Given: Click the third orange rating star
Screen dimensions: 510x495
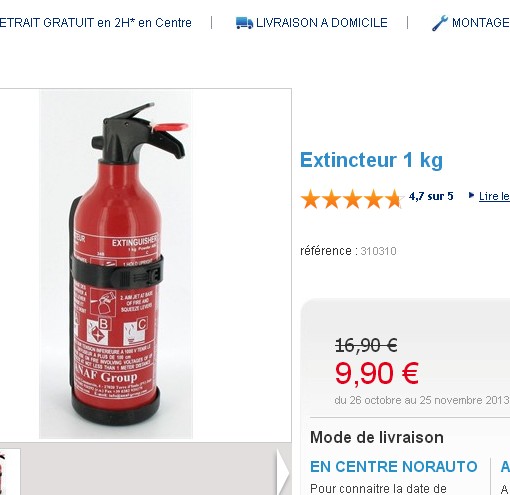Looking at the screenshot, I should [x=352, y=199].
